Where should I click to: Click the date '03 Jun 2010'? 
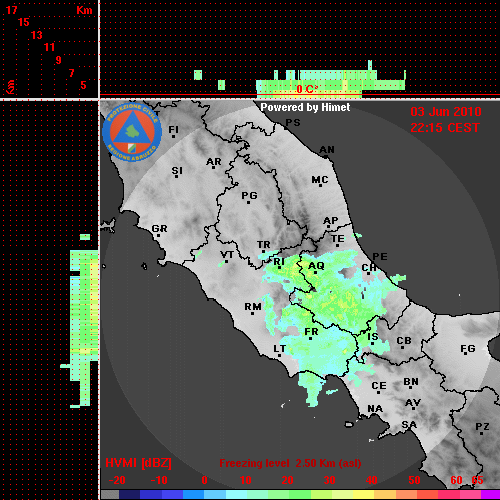[446, 112]
